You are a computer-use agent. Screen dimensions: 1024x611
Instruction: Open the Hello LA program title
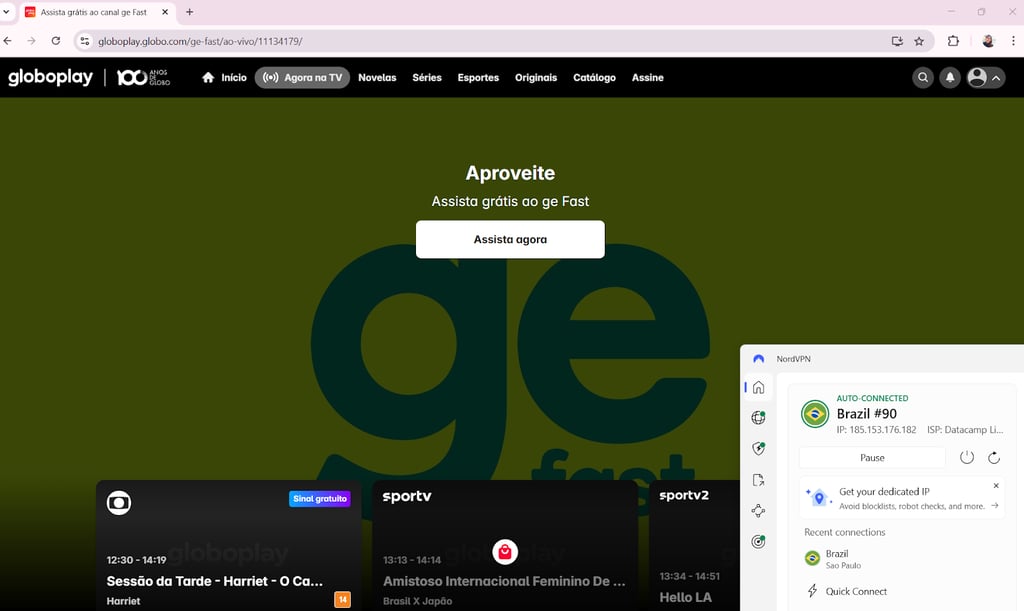point(686,597)
